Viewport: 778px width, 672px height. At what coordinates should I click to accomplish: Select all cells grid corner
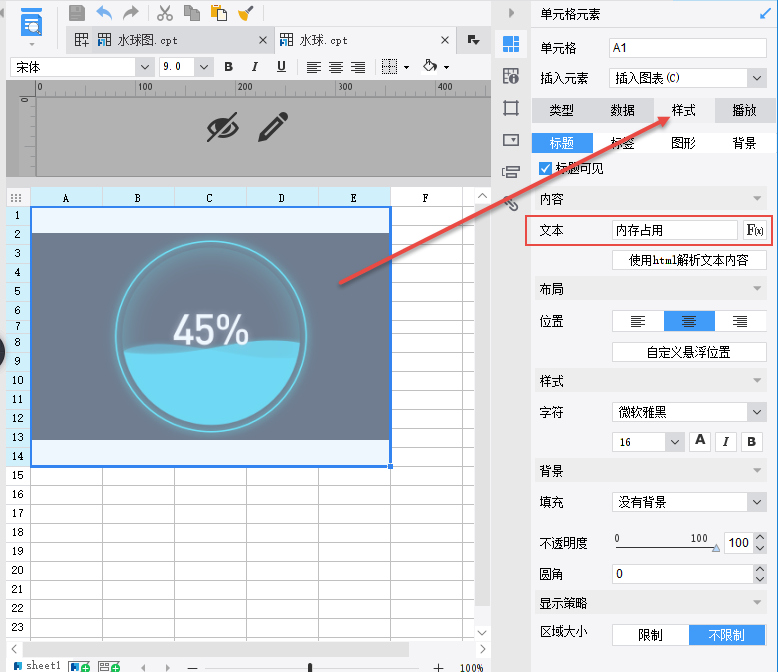pos(16,198)
